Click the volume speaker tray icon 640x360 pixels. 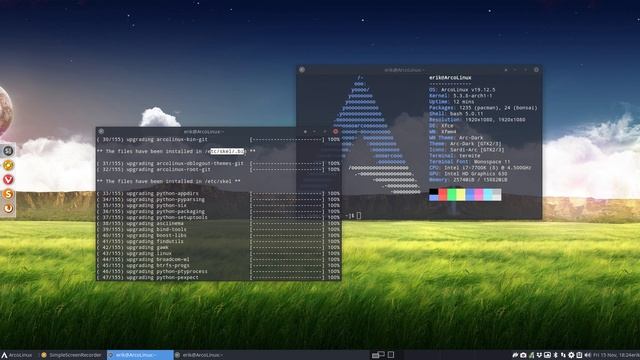coord(587,355)
